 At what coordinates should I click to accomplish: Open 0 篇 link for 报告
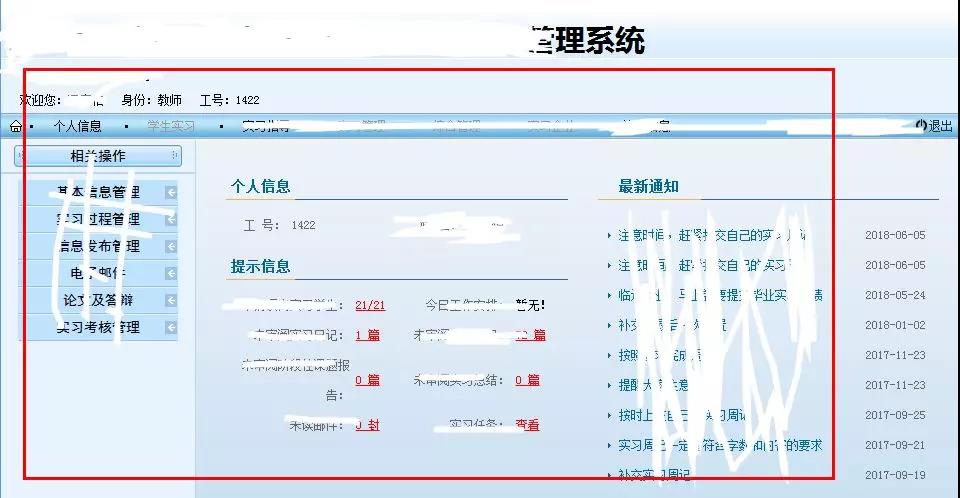[367, 380]
